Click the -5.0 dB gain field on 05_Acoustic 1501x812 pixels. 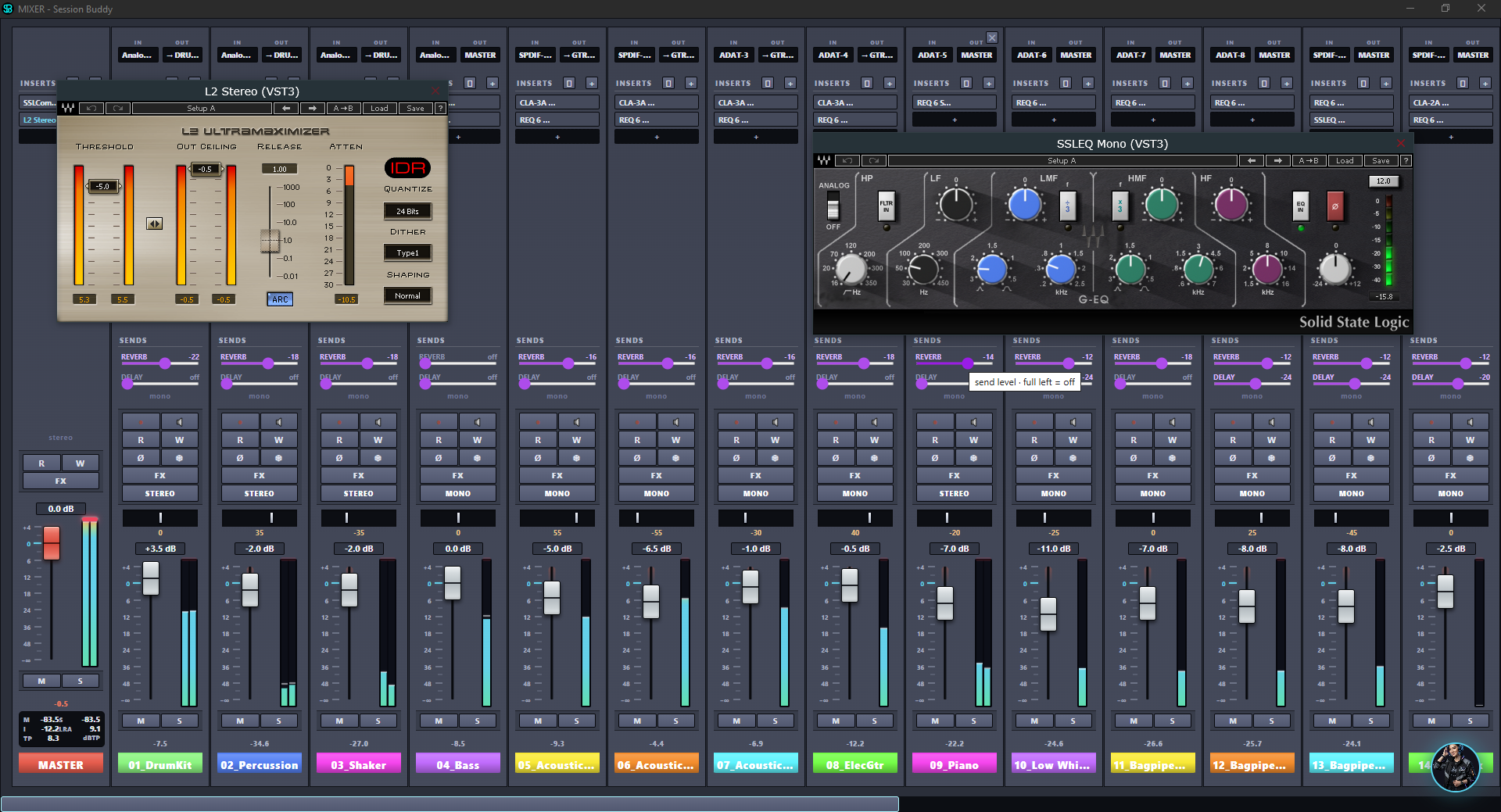click(x=557, y=549)
